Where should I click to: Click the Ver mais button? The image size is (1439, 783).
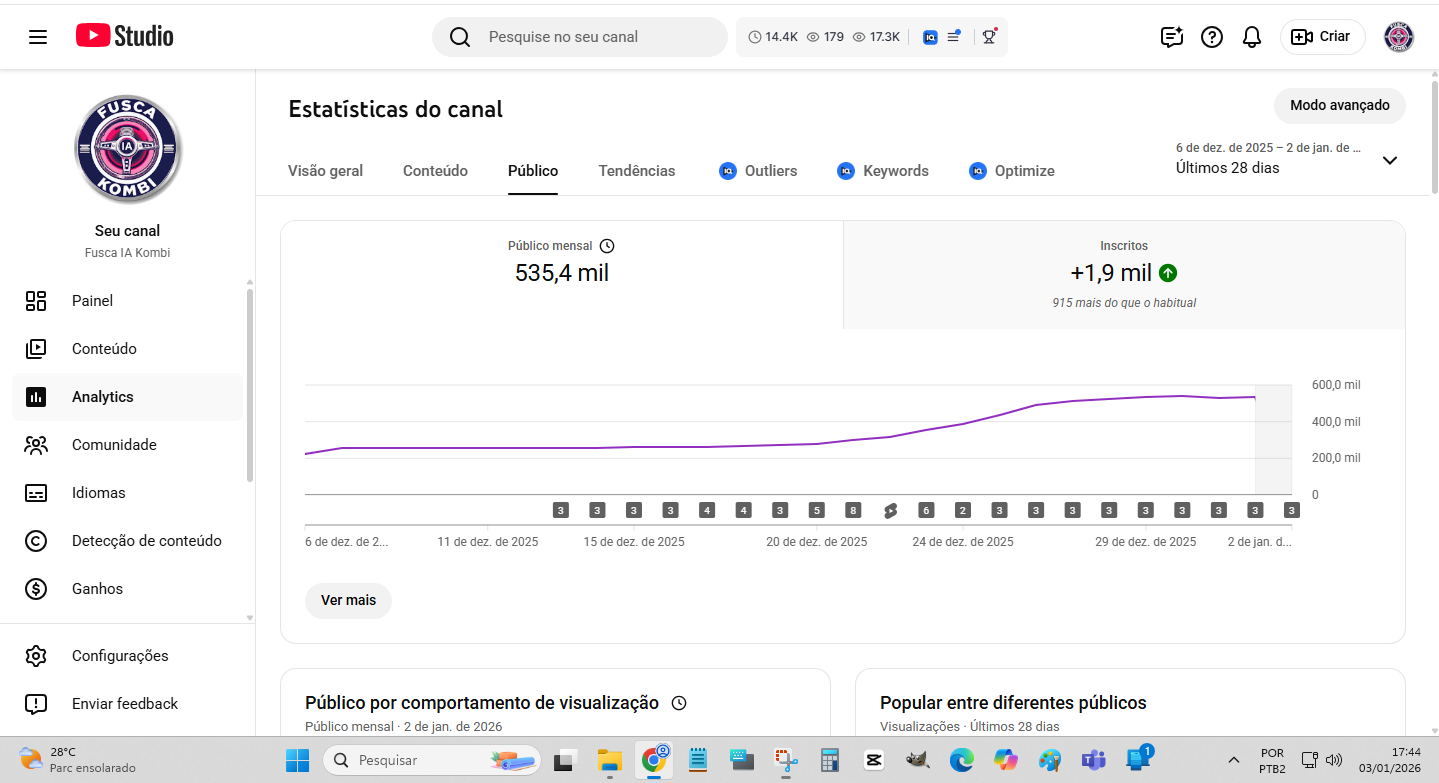[348, 600]
